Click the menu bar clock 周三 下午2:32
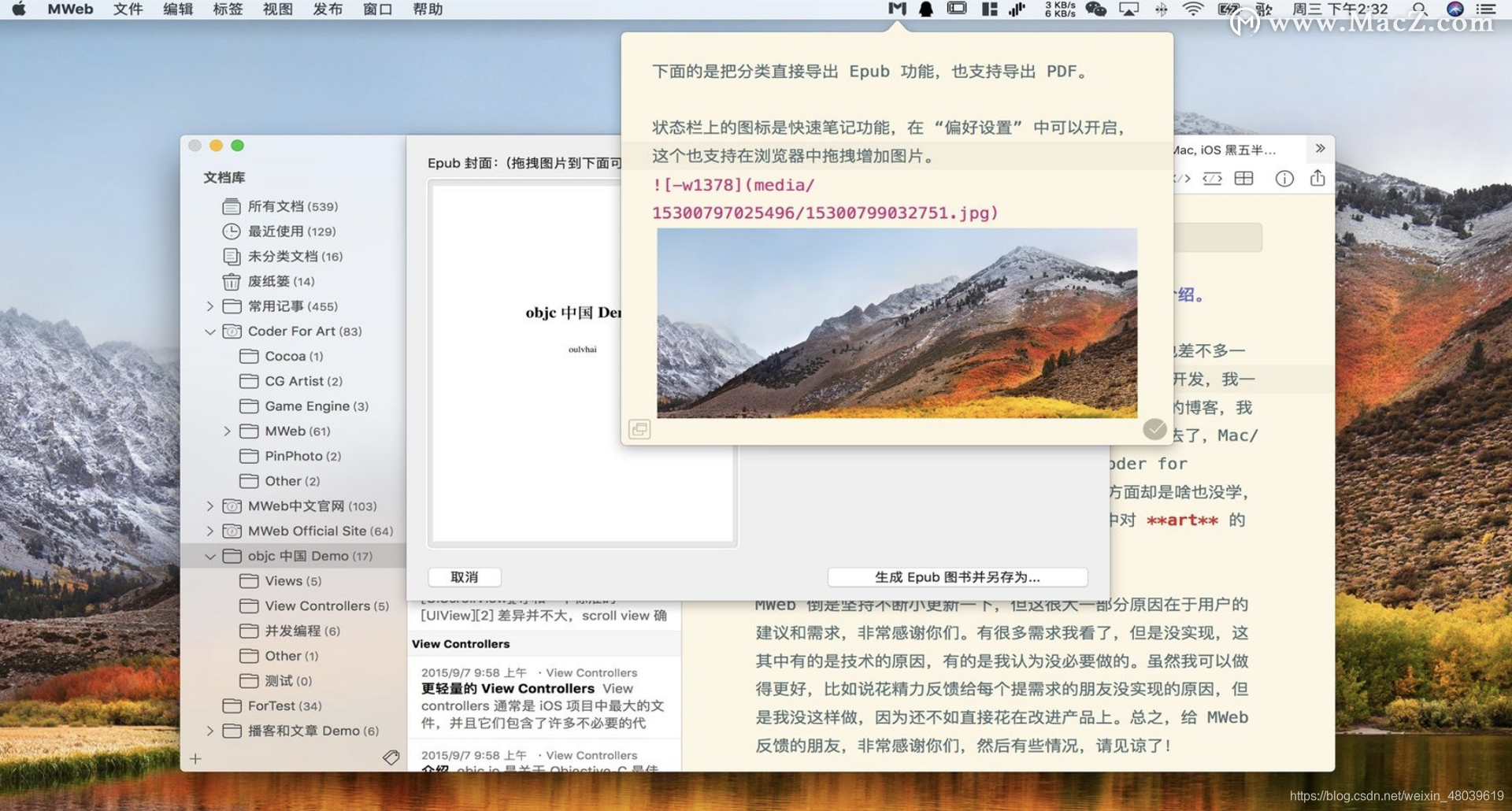1512x811 pixels. coord(1340,9)
